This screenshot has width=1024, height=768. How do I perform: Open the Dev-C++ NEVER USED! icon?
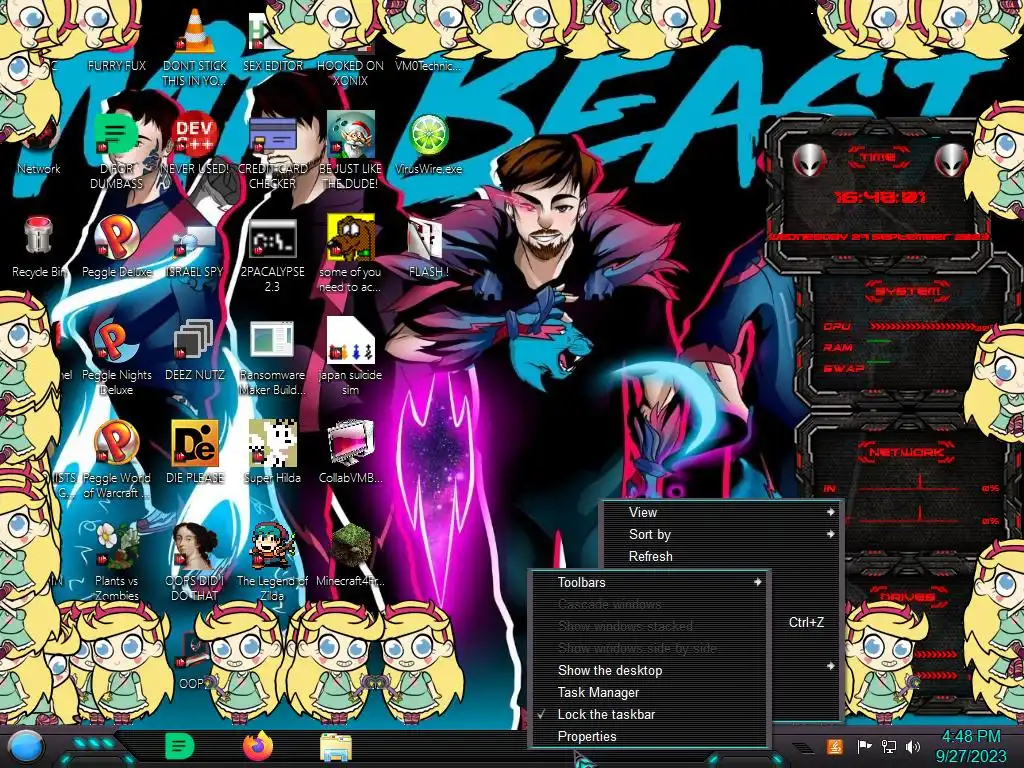[195, 137]
